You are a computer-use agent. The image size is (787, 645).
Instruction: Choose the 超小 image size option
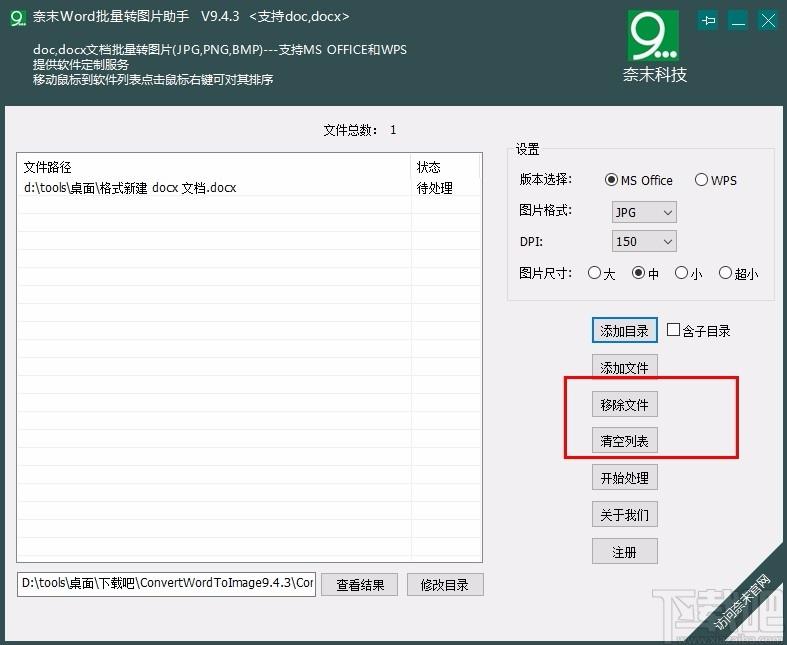pos(726,273)
